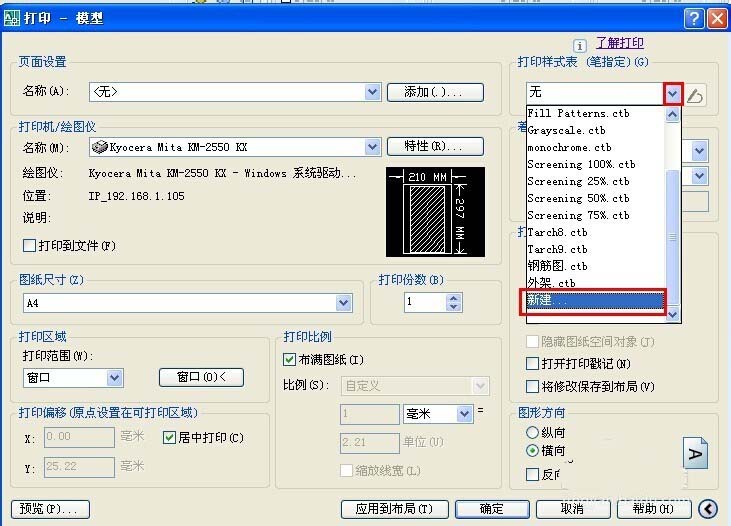Viewport: 731px width, 526px height.
Task: Uncheck 布满图纸(I) option
Action: (x=289, y=360)
